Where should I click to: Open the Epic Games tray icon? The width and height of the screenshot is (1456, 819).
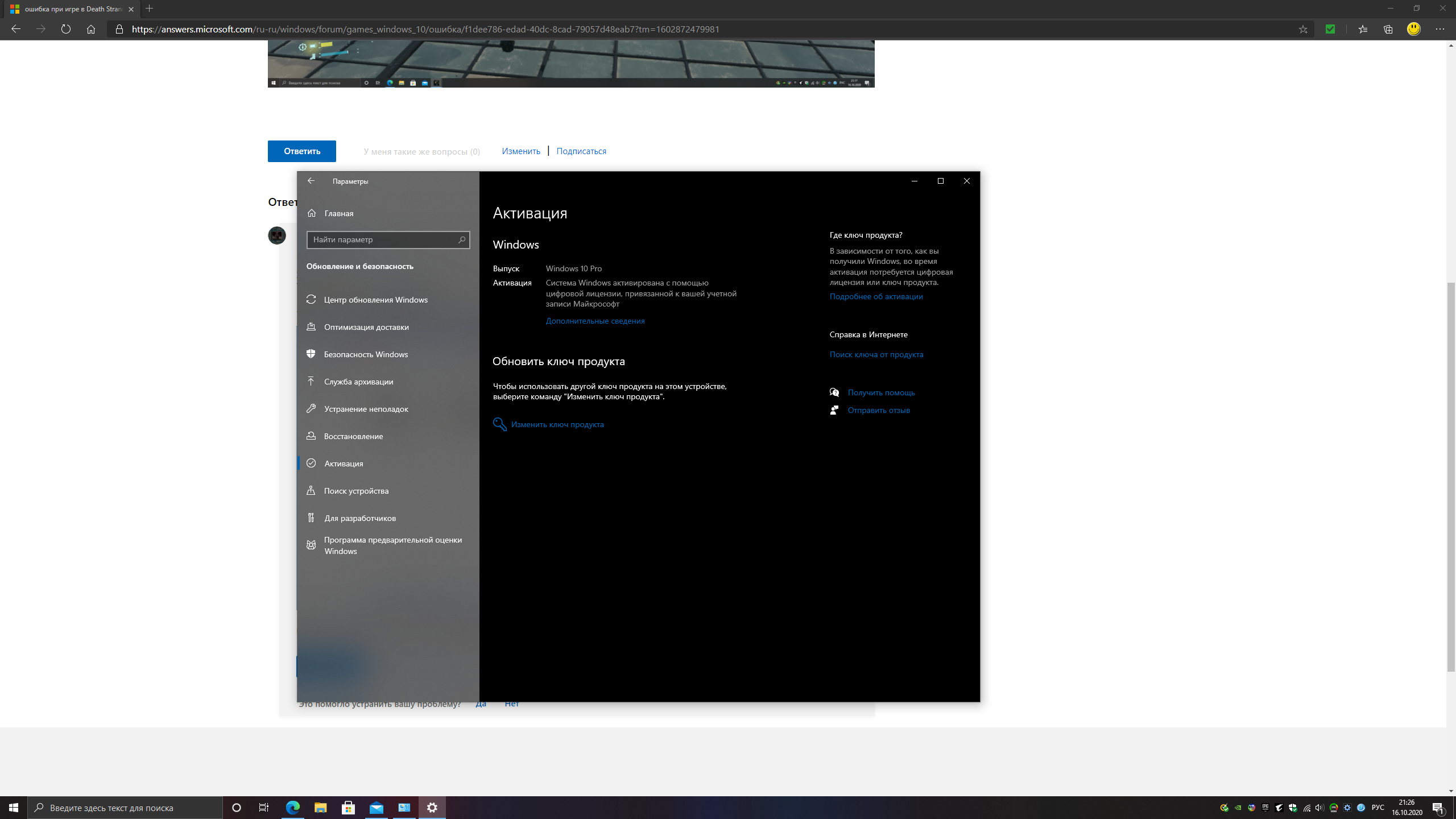(x=1265, y=808)
